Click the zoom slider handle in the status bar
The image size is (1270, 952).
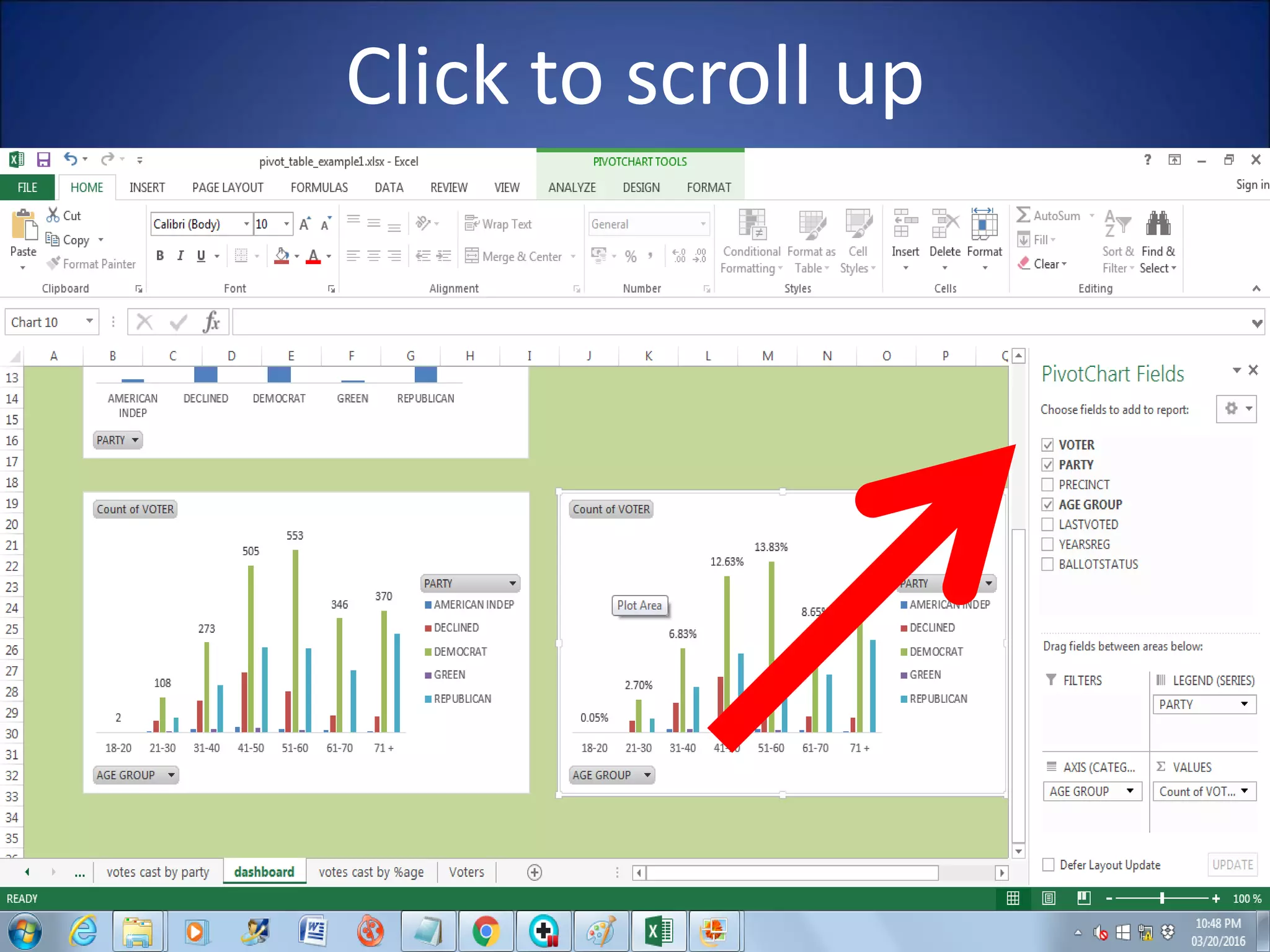[x=1162, y=898]
